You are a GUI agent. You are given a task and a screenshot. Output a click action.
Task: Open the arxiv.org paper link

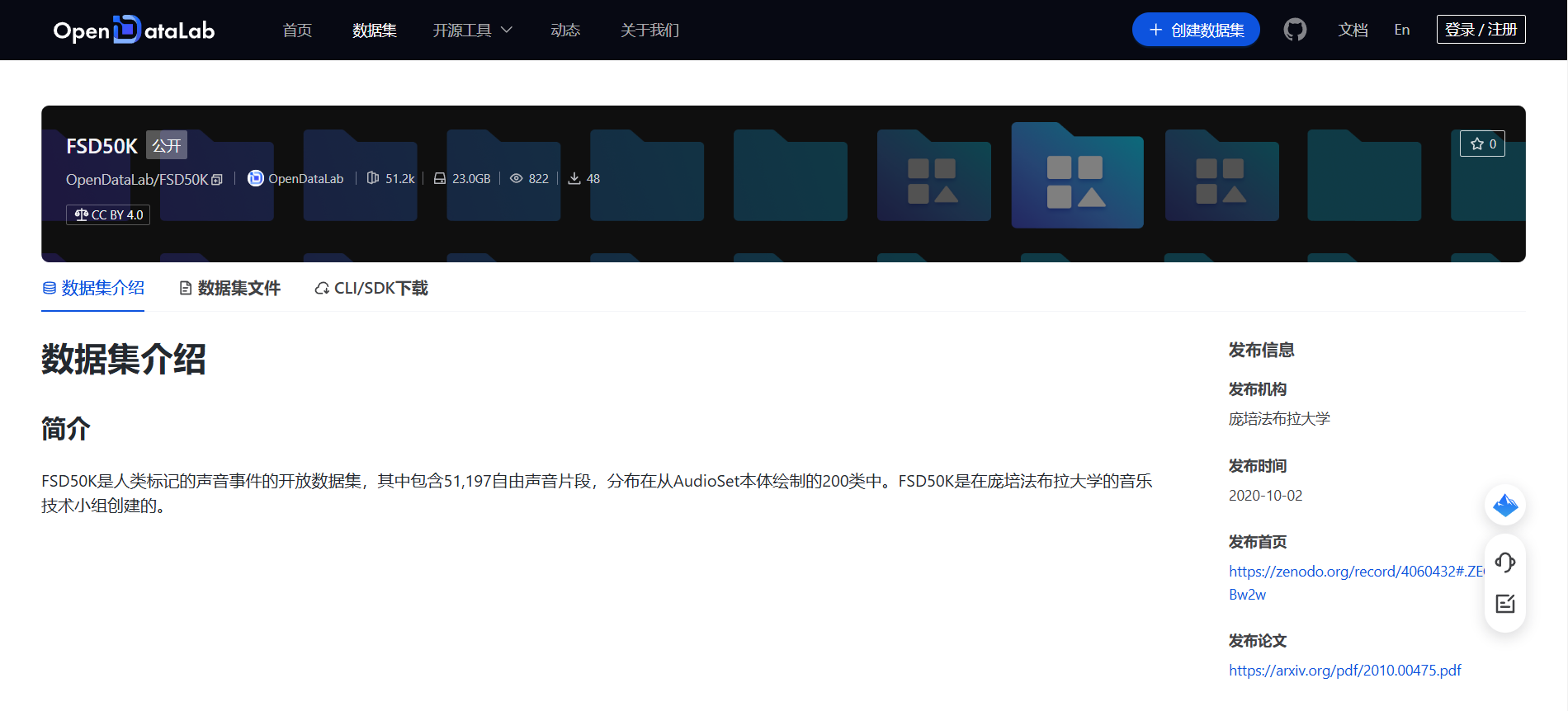(x=1345, y=671)
